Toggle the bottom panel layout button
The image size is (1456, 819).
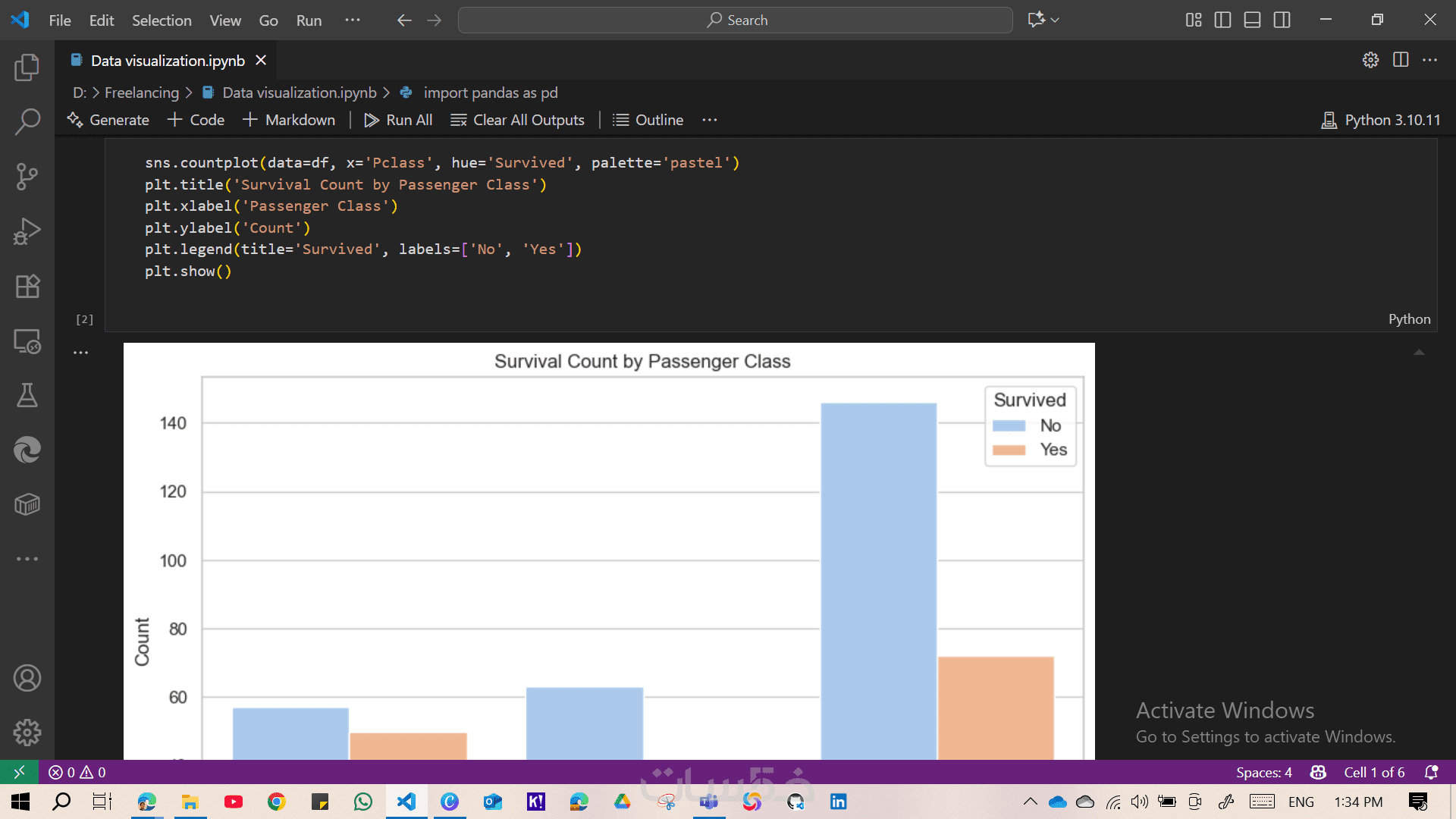click(1252, 20)
